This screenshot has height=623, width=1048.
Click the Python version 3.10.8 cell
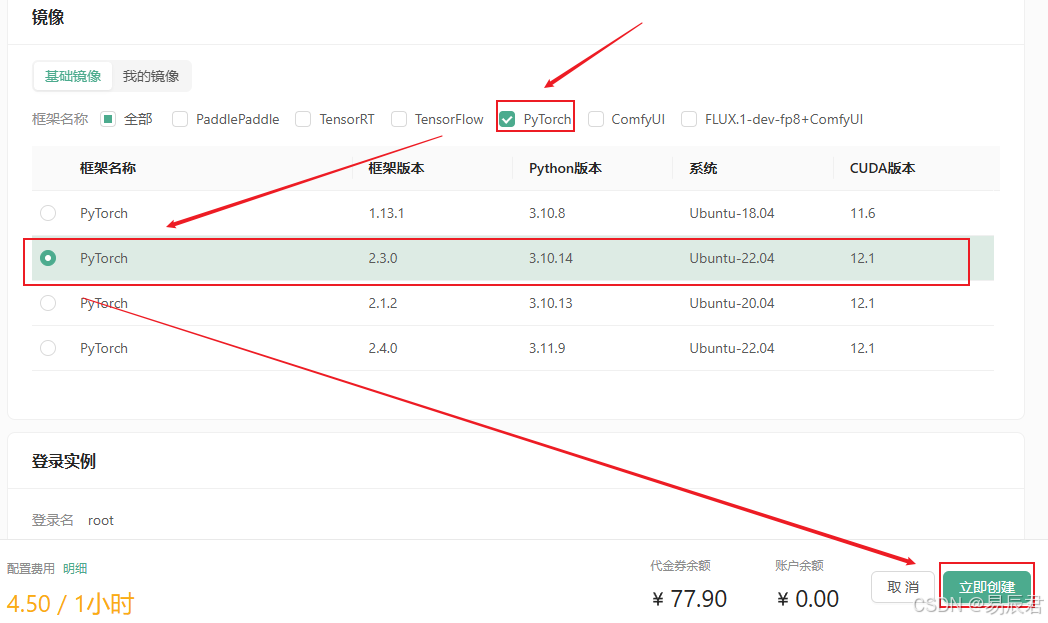[547, 213]
